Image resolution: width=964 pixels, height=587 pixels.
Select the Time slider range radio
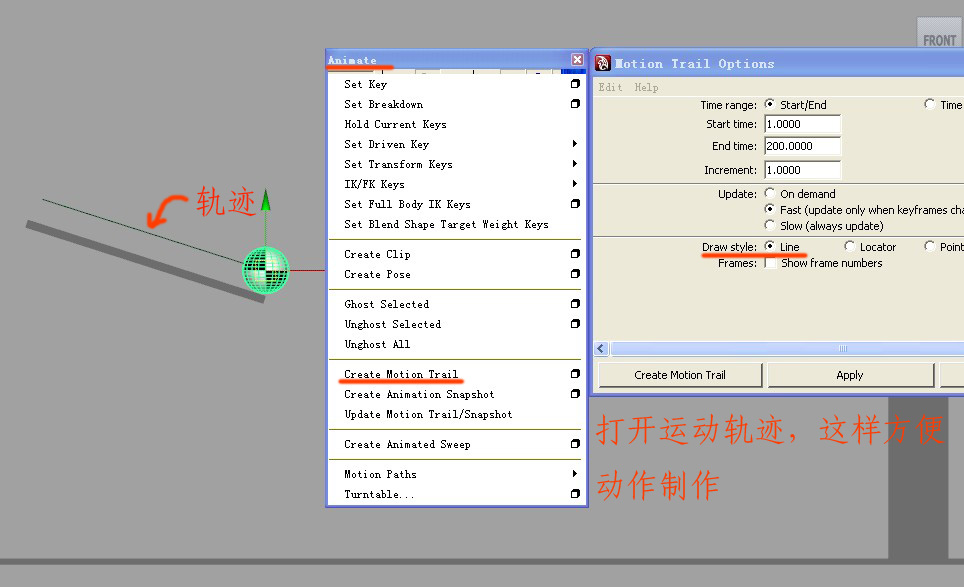[x=930, y=104]
